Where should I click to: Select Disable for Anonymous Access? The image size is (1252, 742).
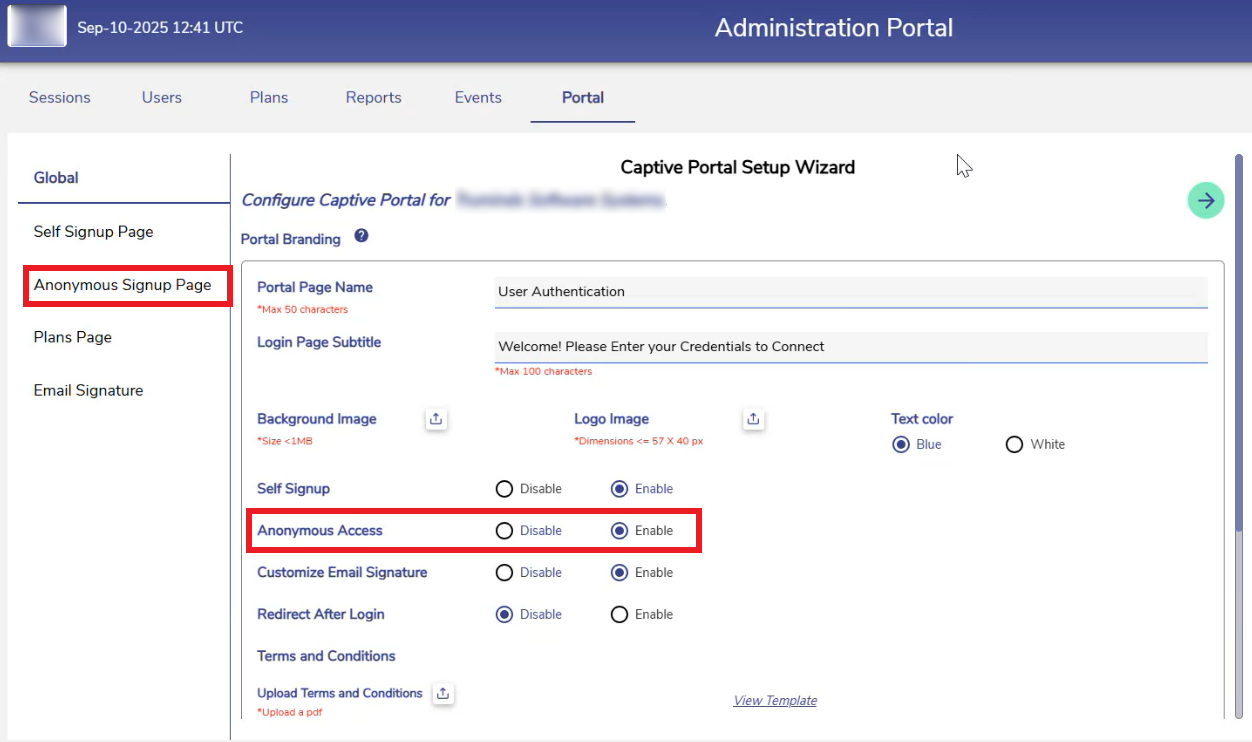pos(504,531)
